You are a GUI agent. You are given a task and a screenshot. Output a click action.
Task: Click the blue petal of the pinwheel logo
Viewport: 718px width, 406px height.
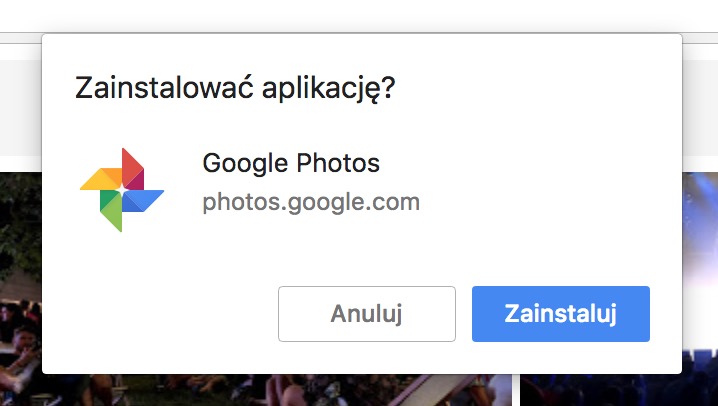click(143, 200)
